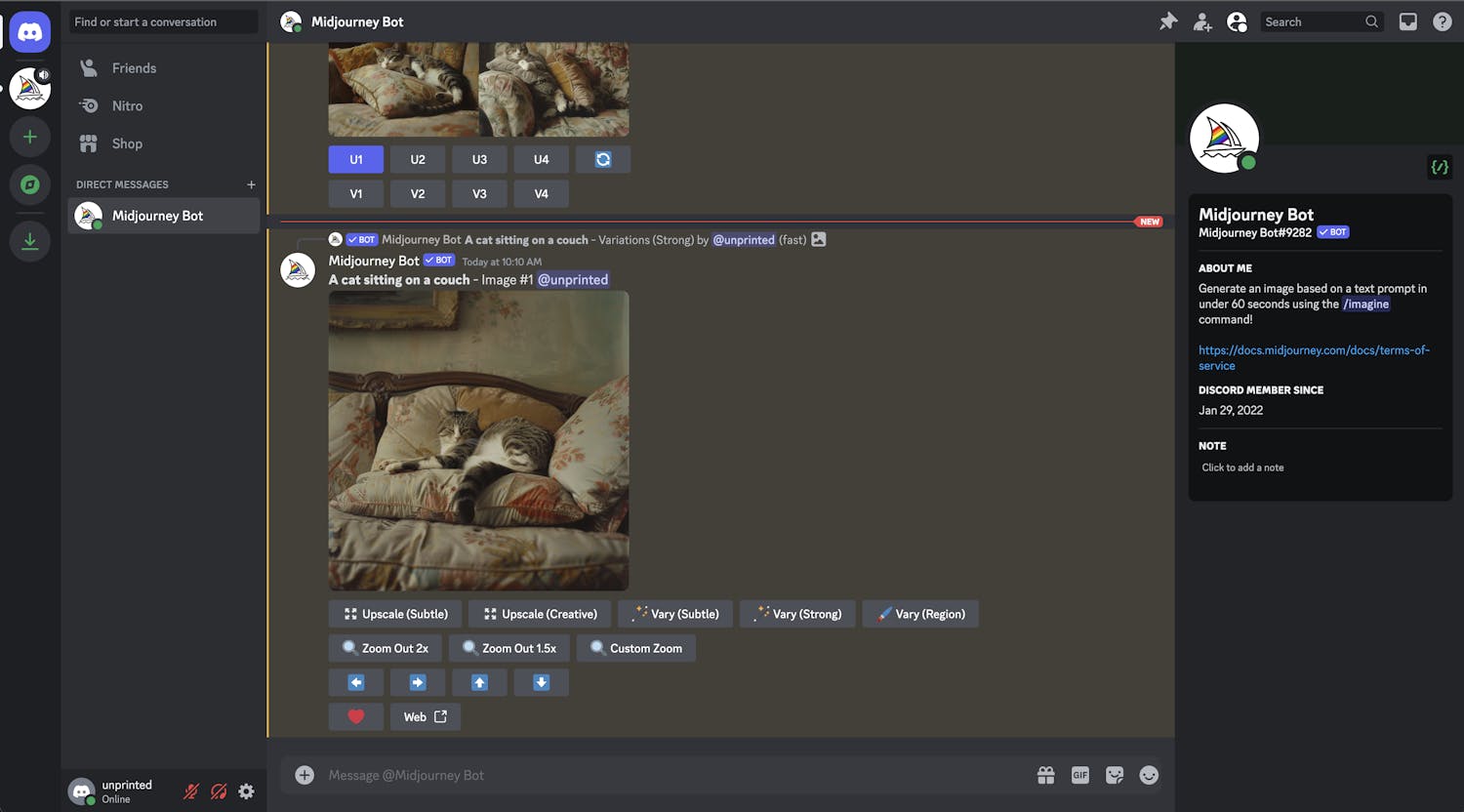Screen dimensions: 1464x812
Task: Click the Upscale (Subtle) button
Action: coord(395,614)
